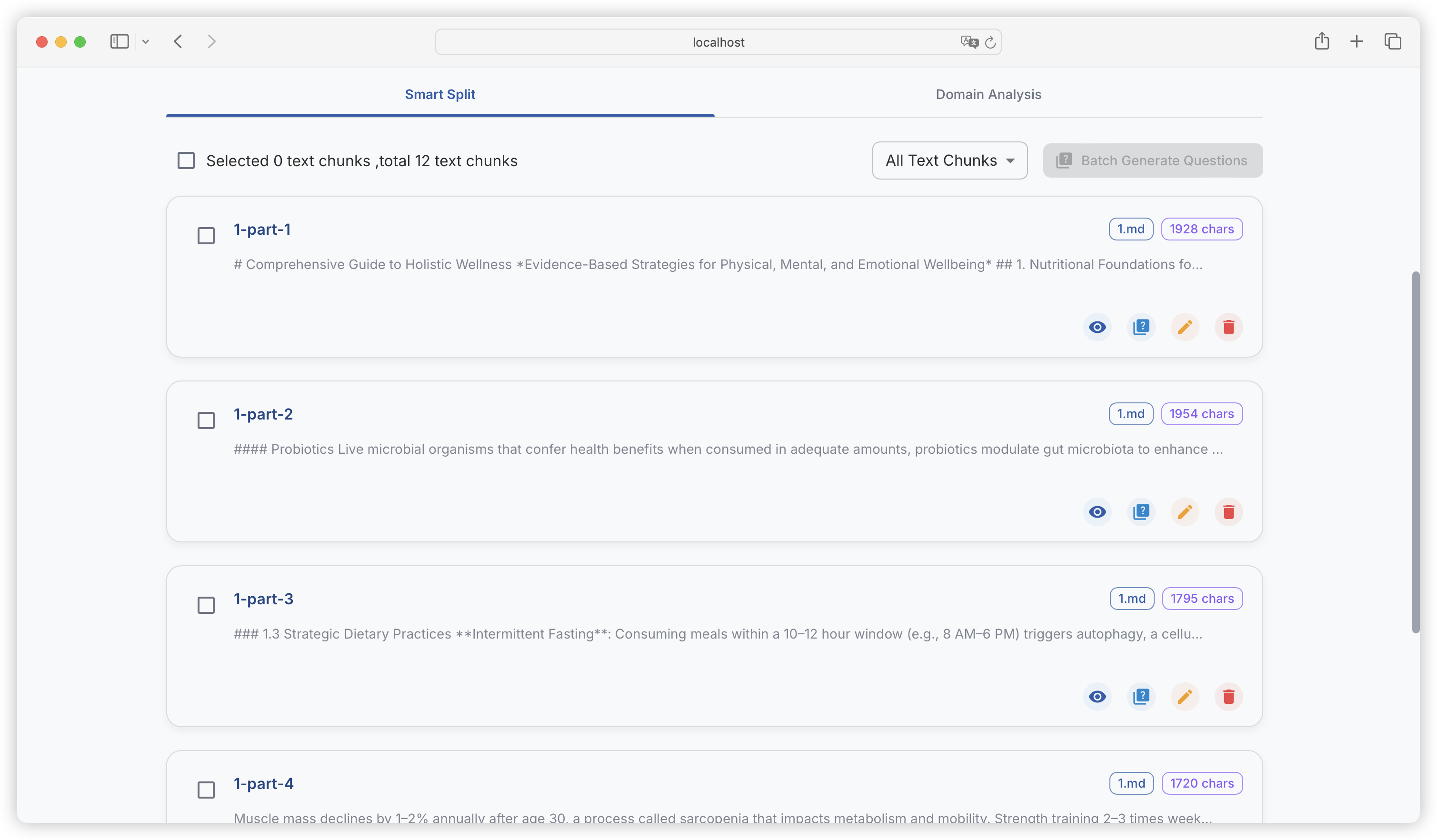Switch to the Domain Analysis tab
1437x840 pixels.
click(988, 95)
